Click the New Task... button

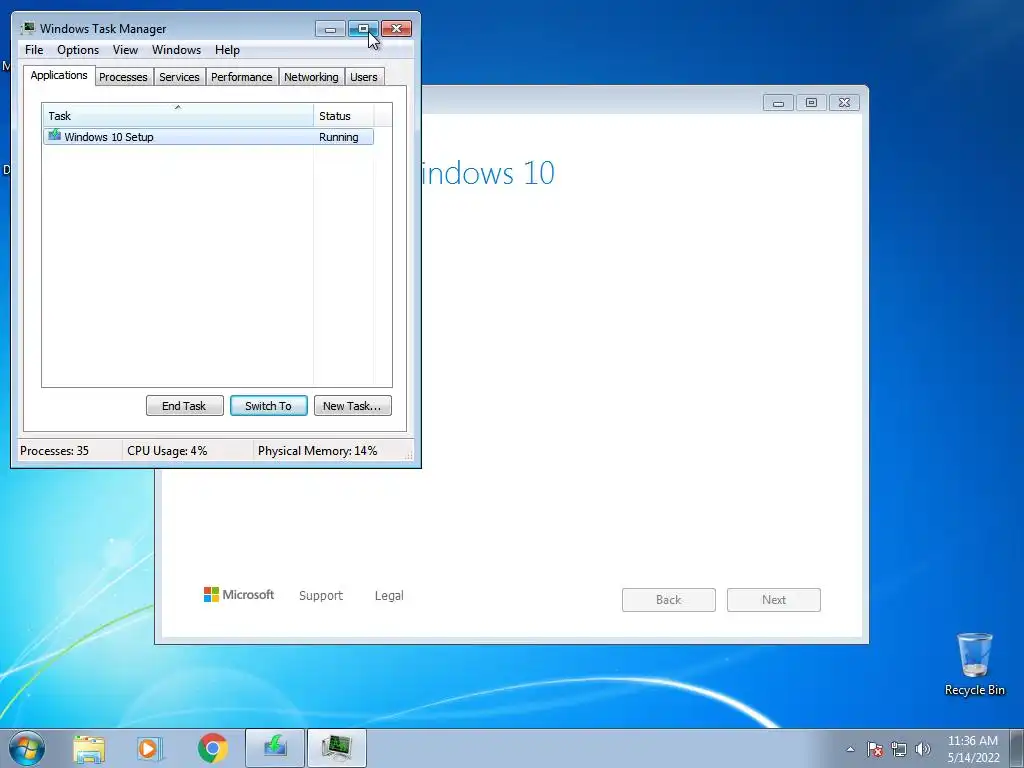tap(352, 406)
